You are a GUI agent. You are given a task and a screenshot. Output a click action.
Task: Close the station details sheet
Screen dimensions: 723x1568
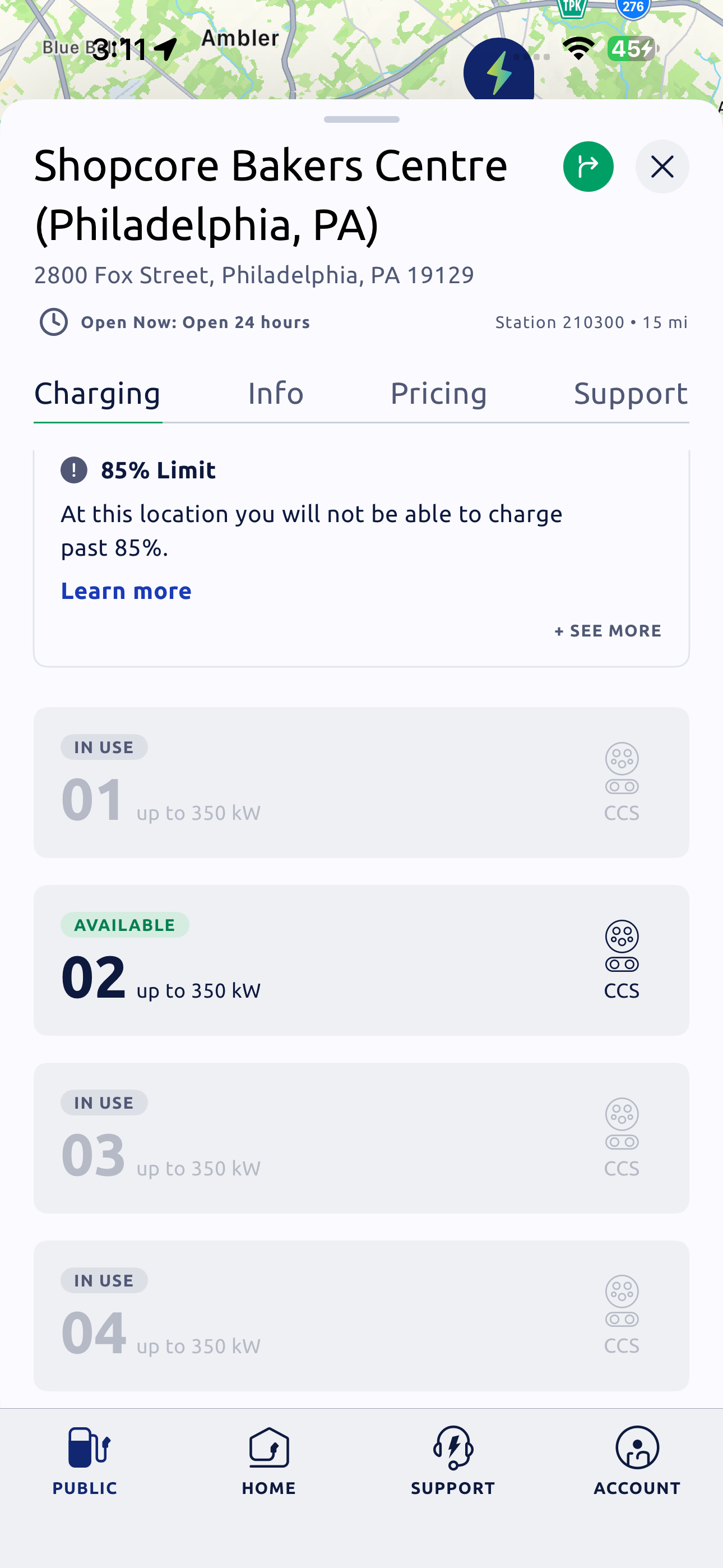tap(661, 166)
